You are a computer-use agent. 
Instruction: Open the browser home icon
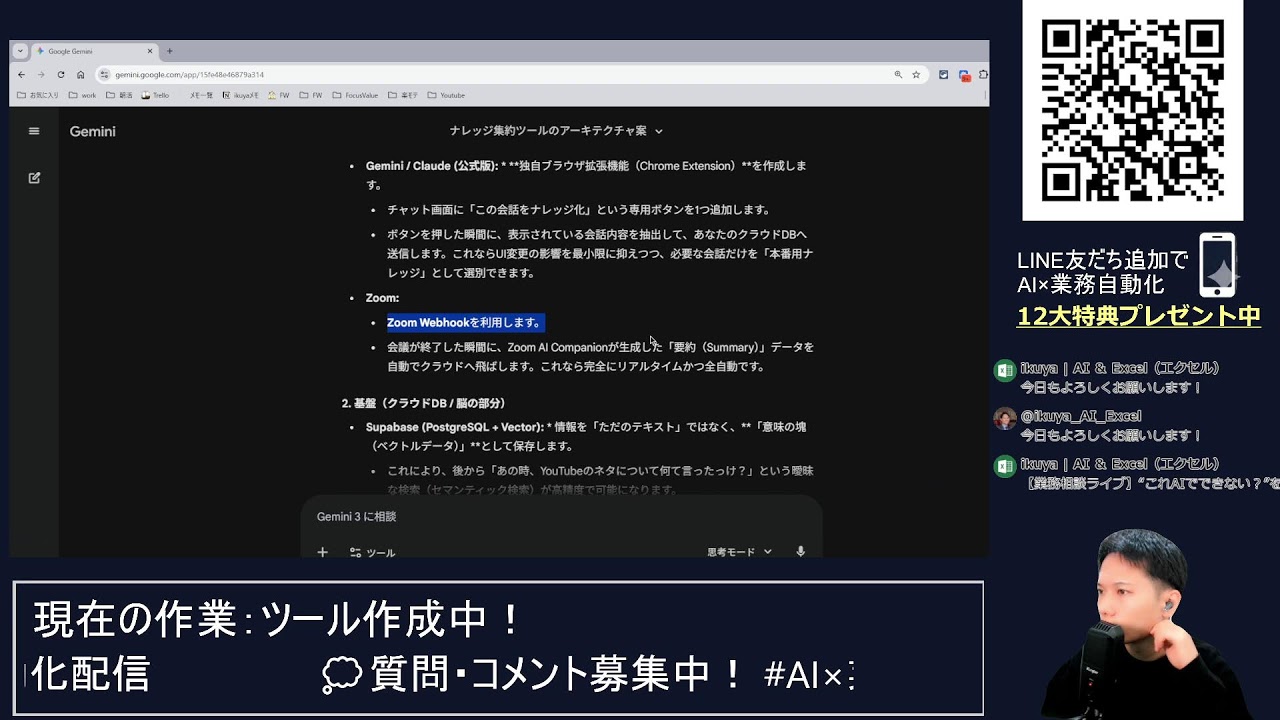click(x=81, y=75)
